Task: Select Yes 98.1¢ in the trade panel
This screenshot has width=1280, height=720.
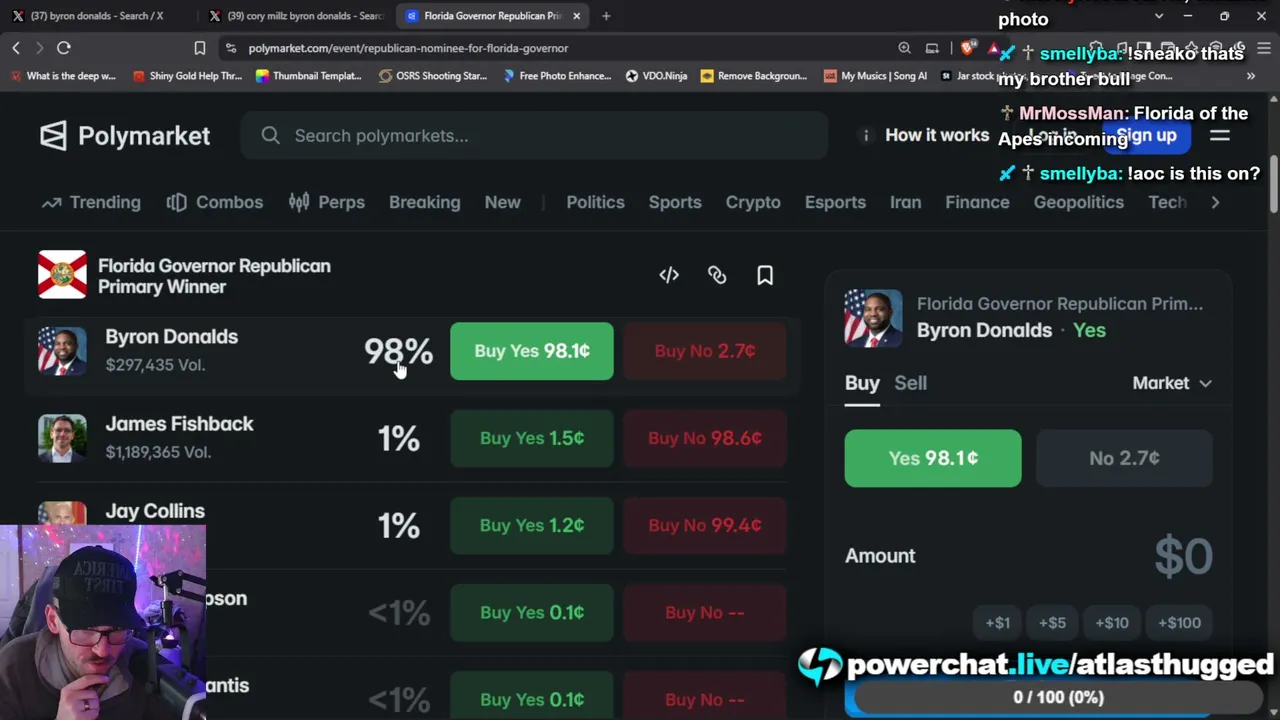Action: (933, 458)
